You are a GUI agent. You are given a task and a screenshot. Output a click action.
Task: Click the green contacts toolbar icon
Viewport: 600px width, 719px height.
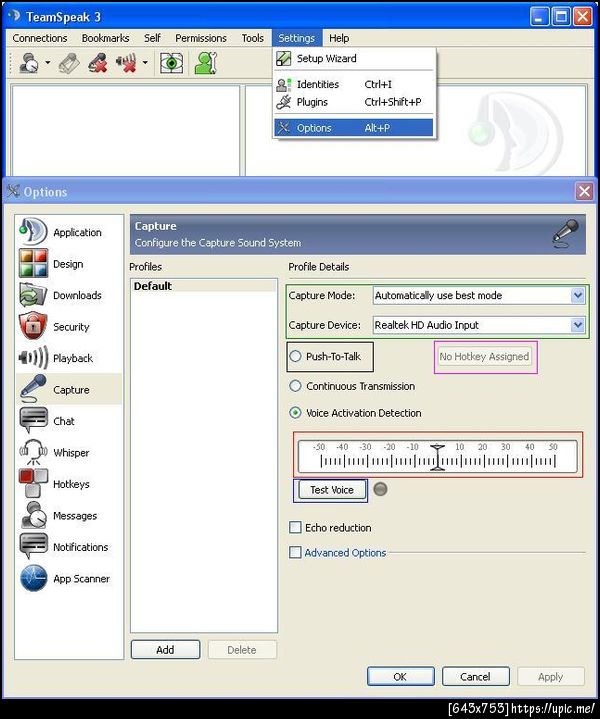tap(206, 63)
